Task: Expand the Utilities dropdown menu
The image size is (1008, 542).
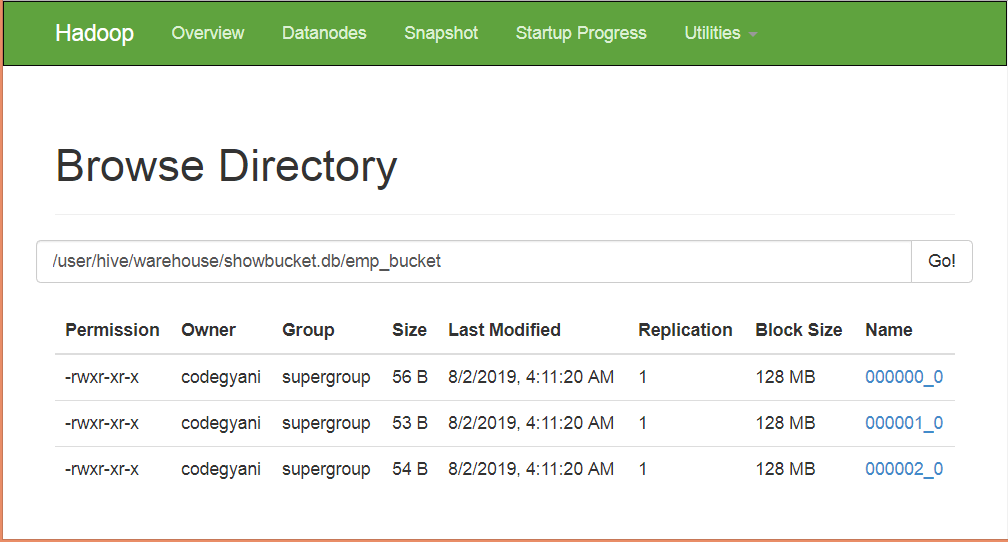Action: pos(720,33)
